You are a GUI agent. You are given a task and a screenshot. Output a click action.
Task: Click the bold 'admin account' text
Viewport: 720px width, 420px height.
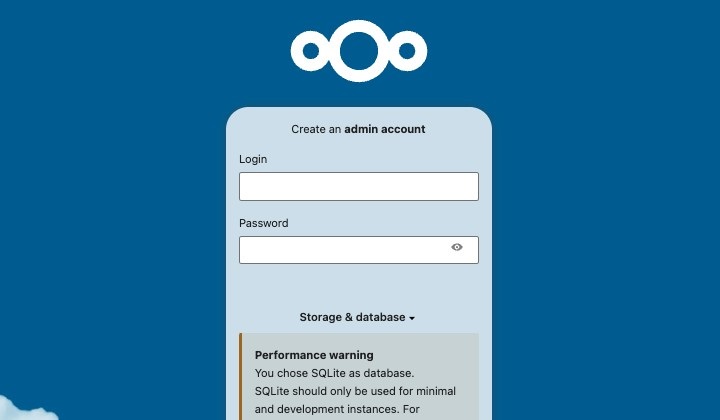point(385,129)
